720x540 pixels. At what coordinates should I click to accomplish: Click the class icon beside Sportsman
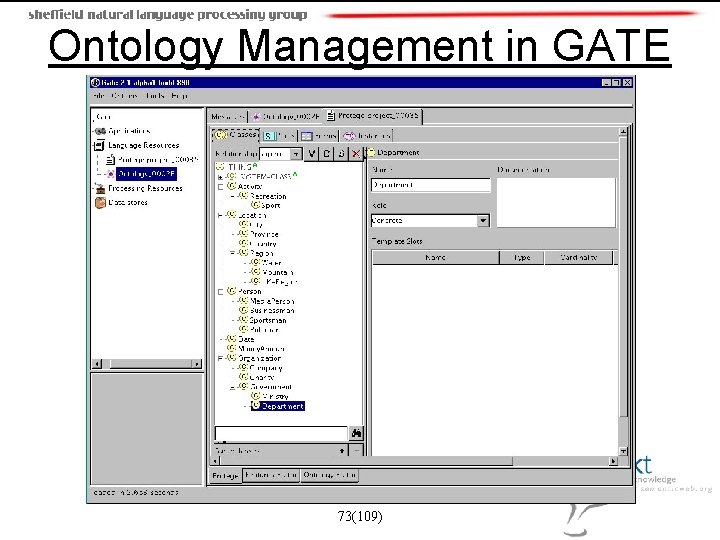[244, 320]
